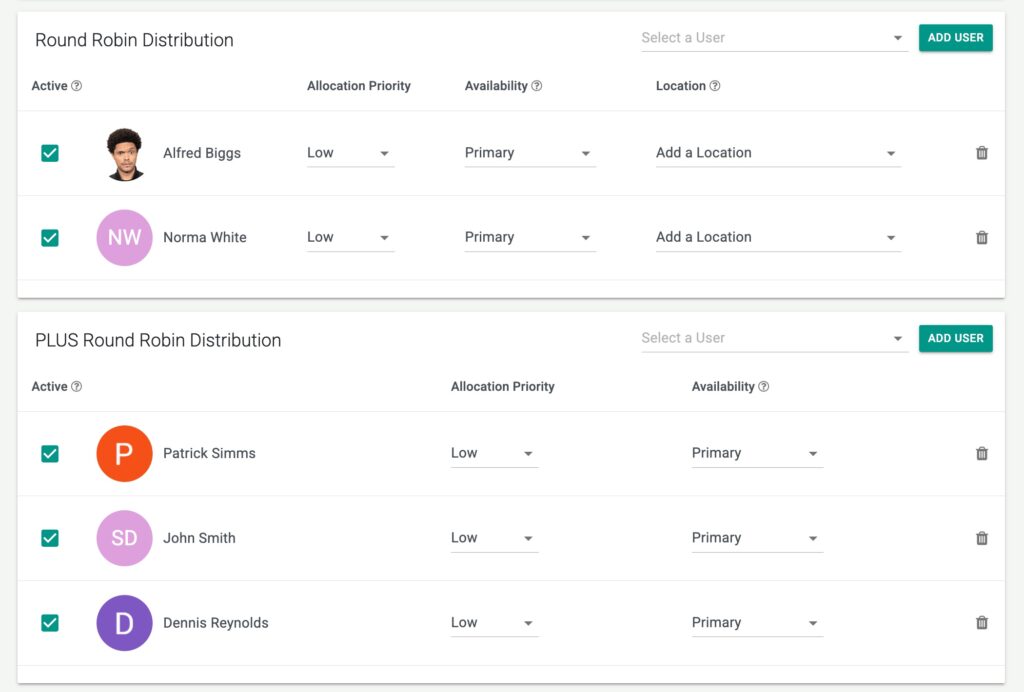Uncheck Active checkbox for Alfred Biggs
Image resolution: width=1024 pixels, height=692 pixels.
point(50,153)
